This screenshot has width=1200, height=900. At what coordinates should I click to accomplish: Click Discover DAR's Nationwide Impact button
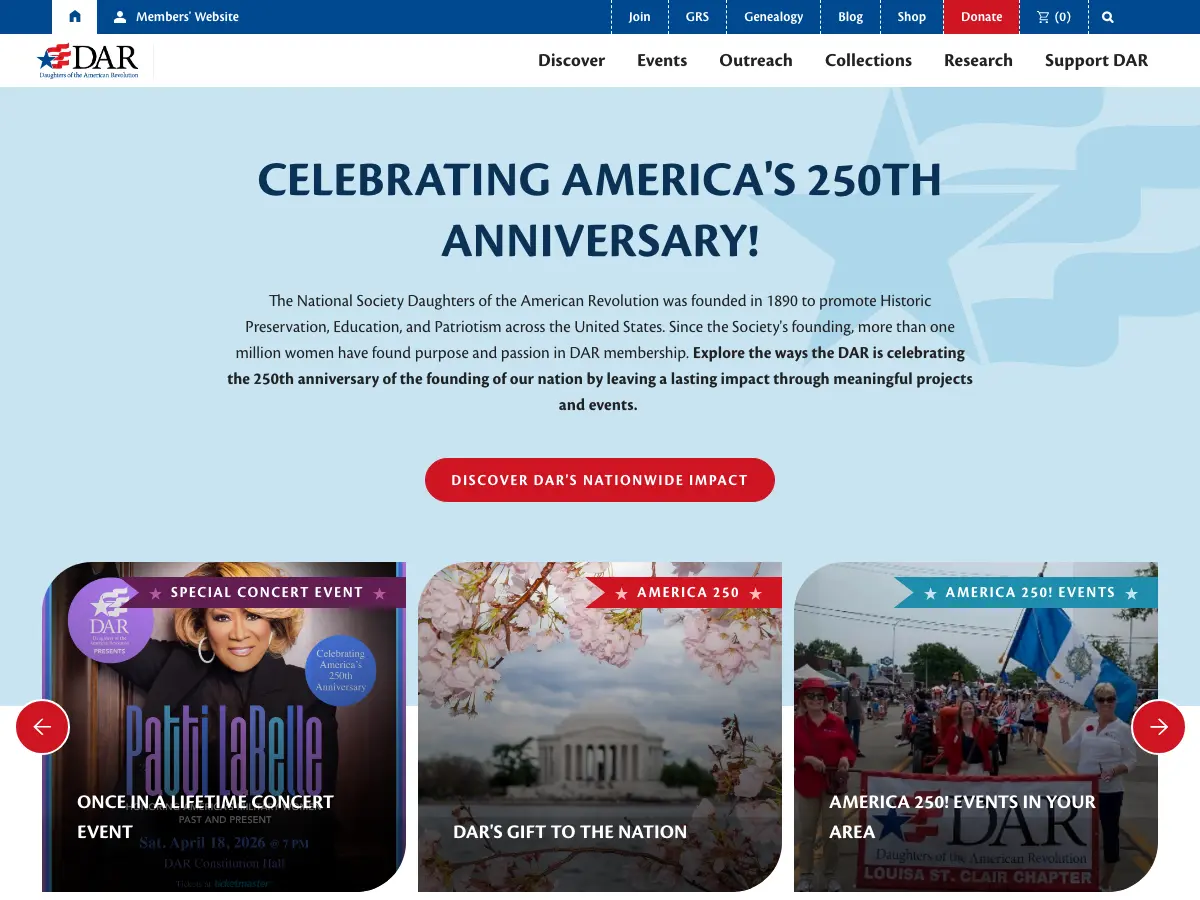[600, 480]
